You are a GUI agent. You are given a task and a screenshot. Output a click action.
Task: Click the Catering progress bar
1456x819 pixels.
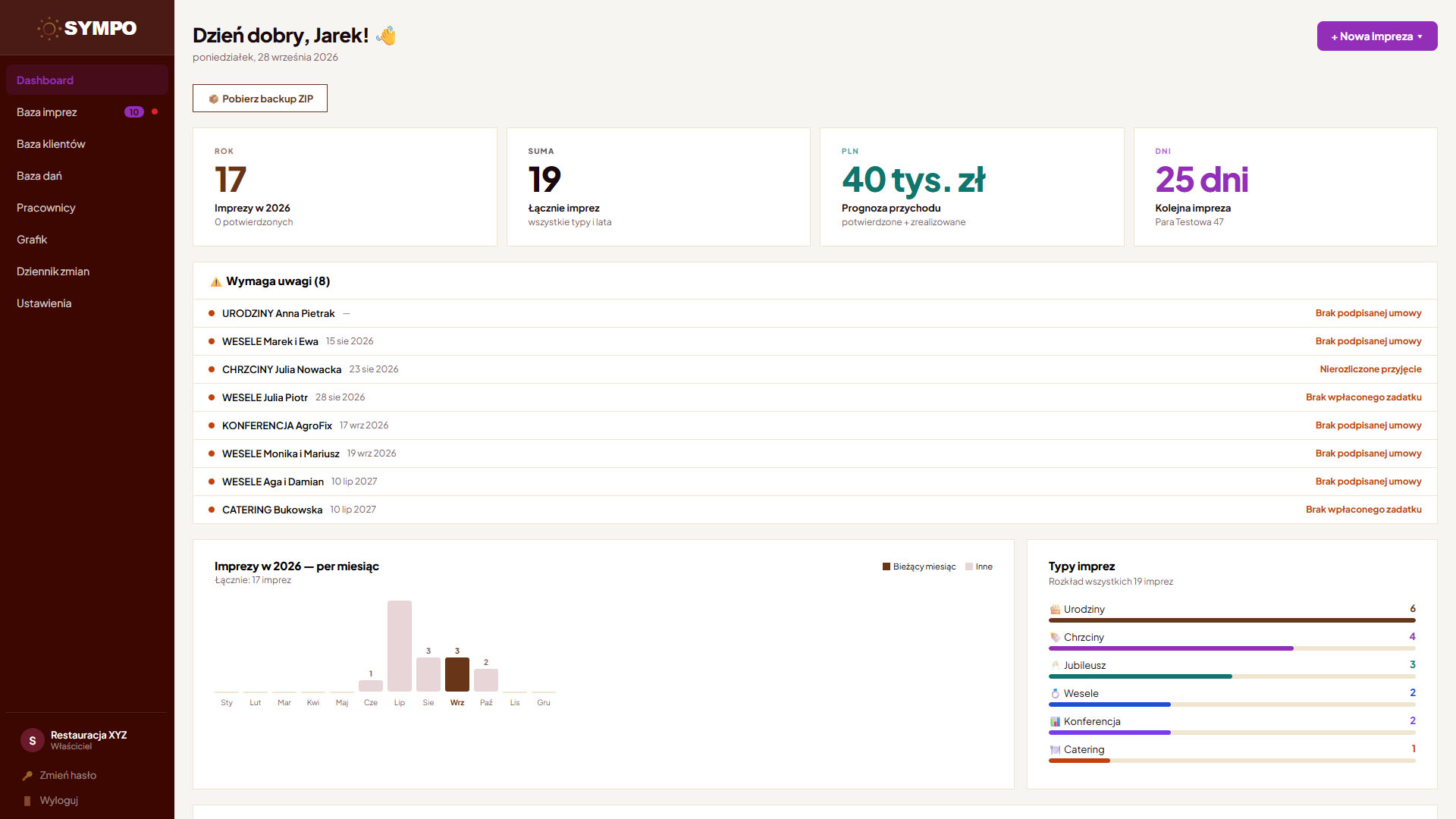click(1232, 761)
